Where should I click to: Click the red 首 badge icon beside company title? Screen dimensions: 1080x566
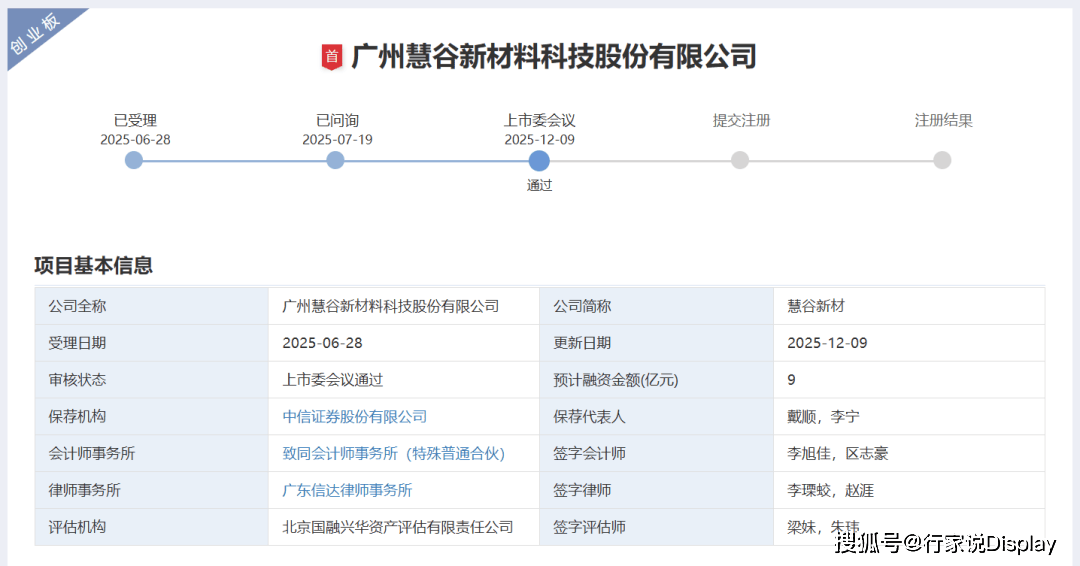point(332,57)
